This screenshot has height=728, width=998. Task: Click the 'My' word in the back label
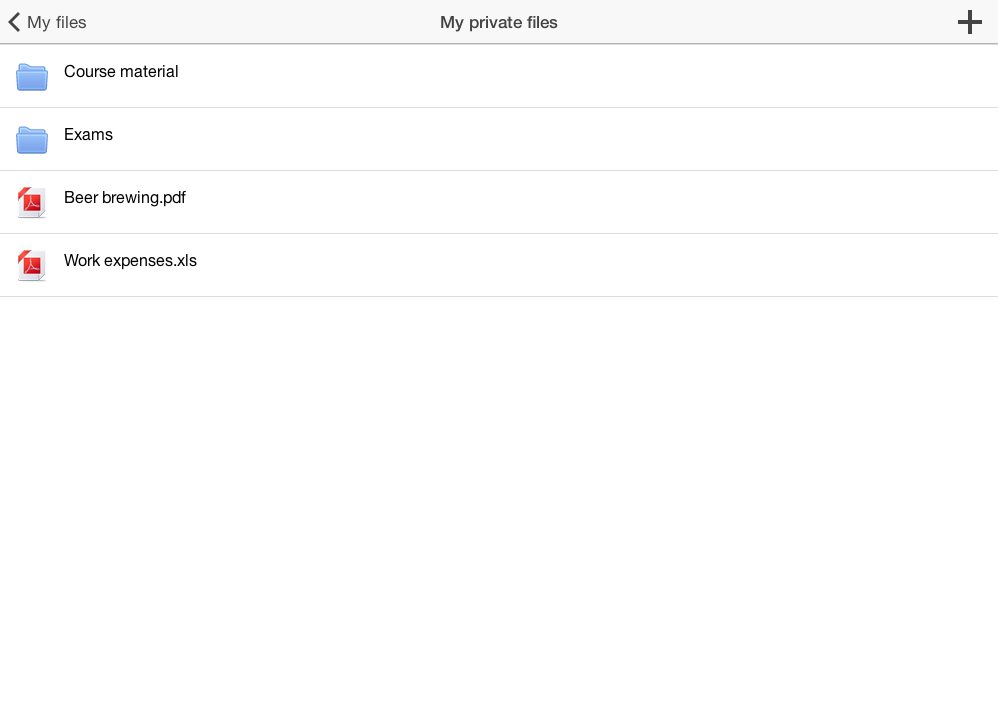pos(38,23)
